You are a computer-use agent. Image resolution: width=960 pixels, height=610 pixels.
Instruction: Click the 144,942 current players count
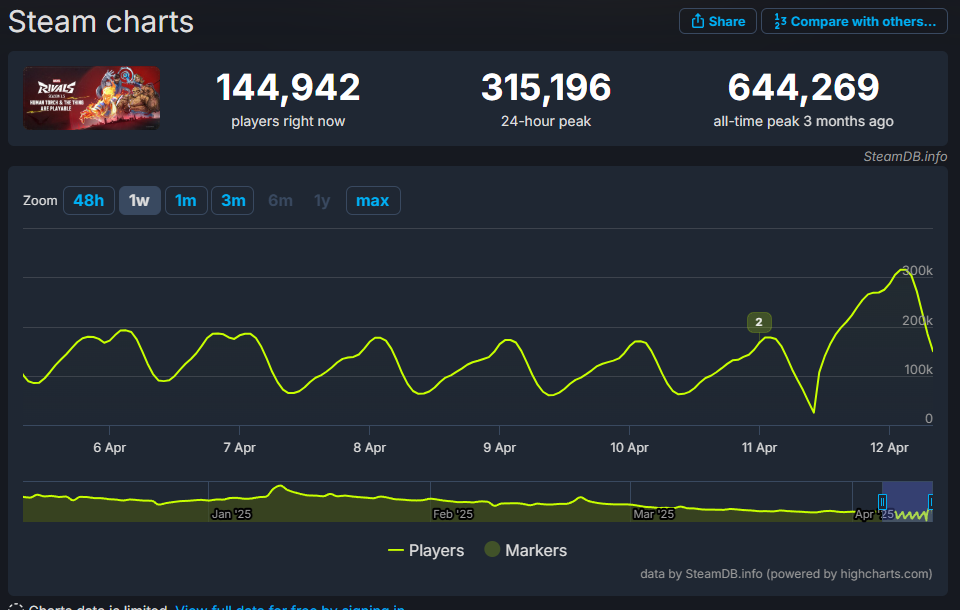[288, 87]
